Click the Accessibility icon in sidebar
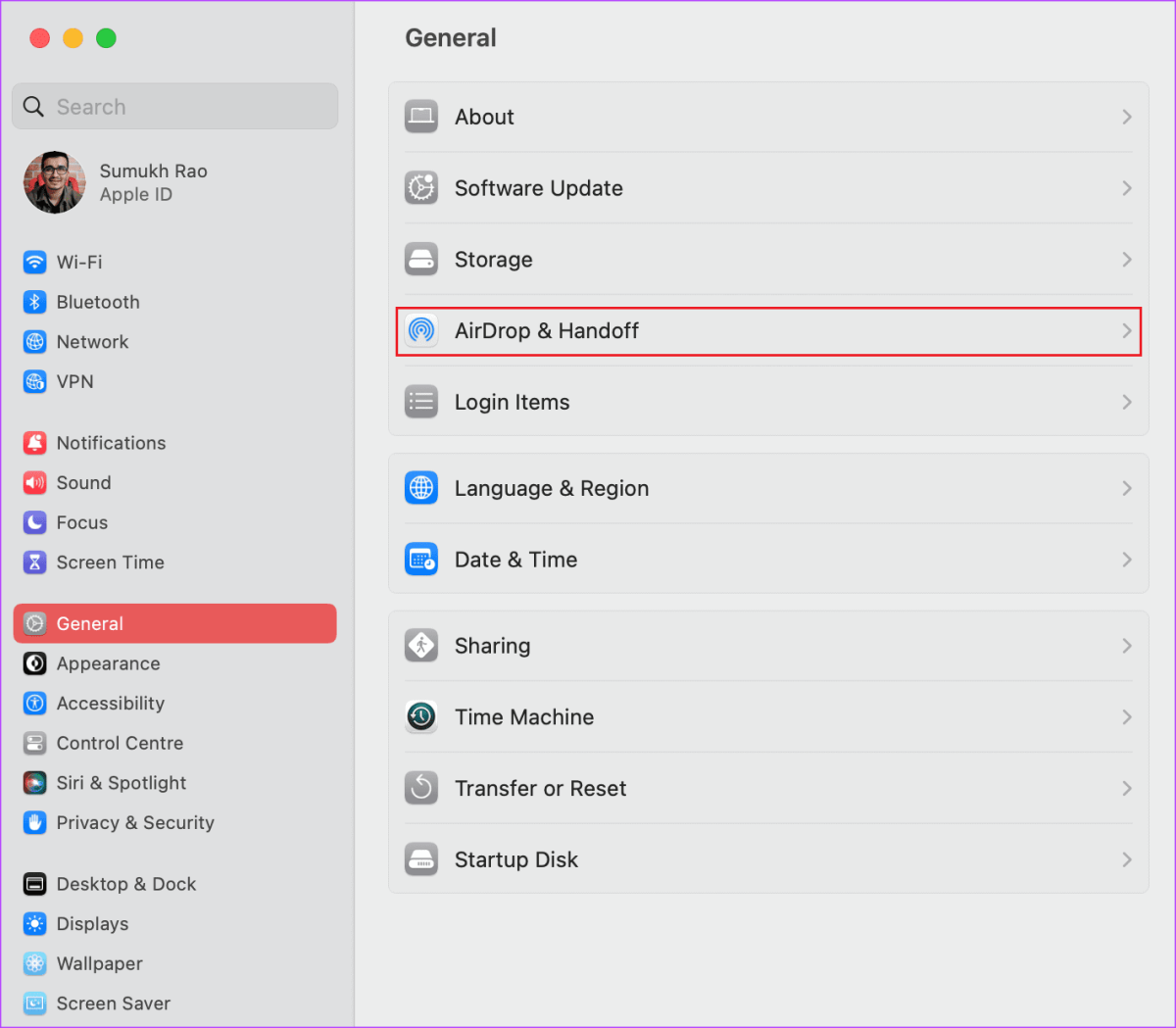 pyautogui.click(x=35, y=703)
